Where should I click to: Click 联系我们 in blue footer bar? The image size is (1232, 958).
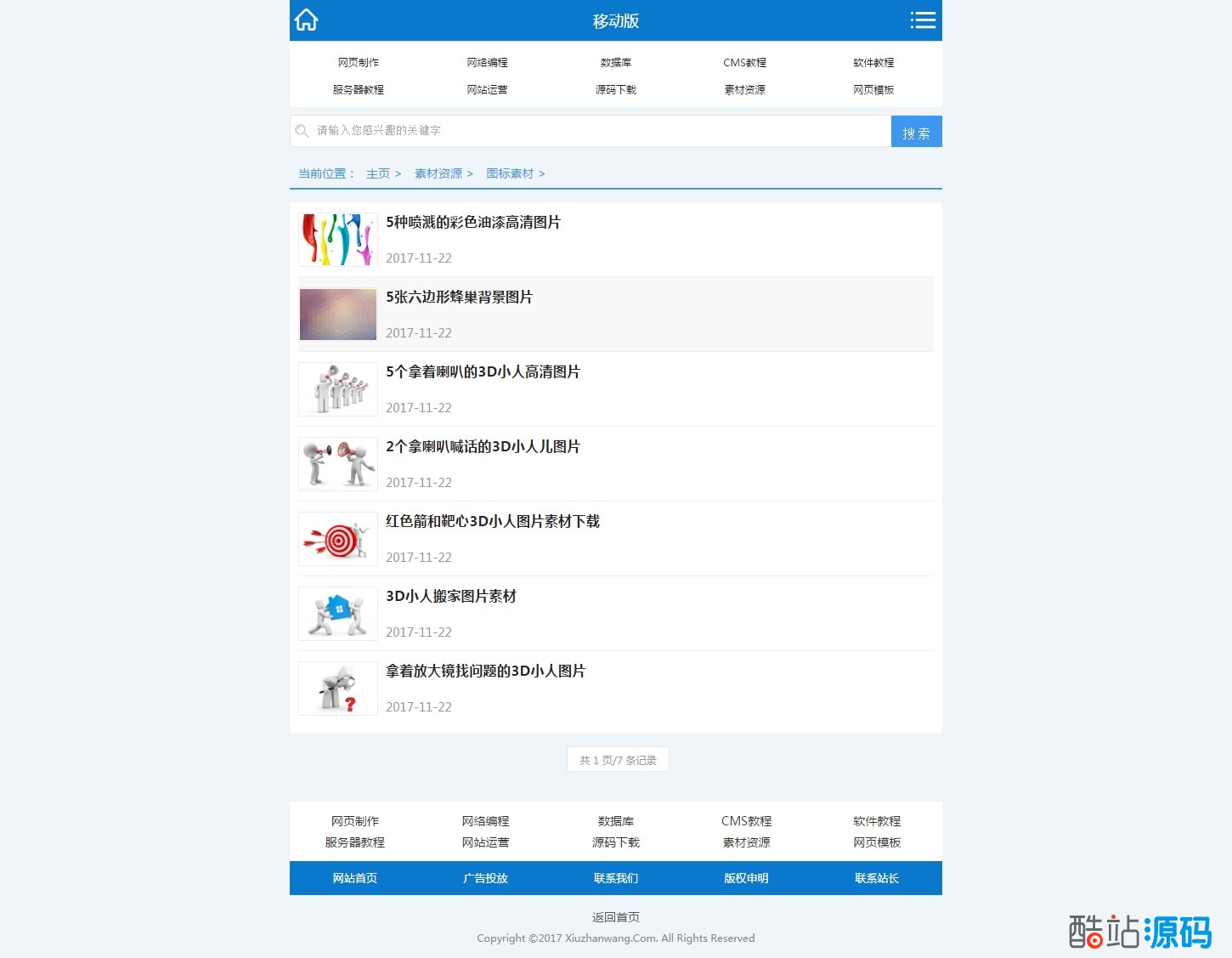[x=616, y=878]
